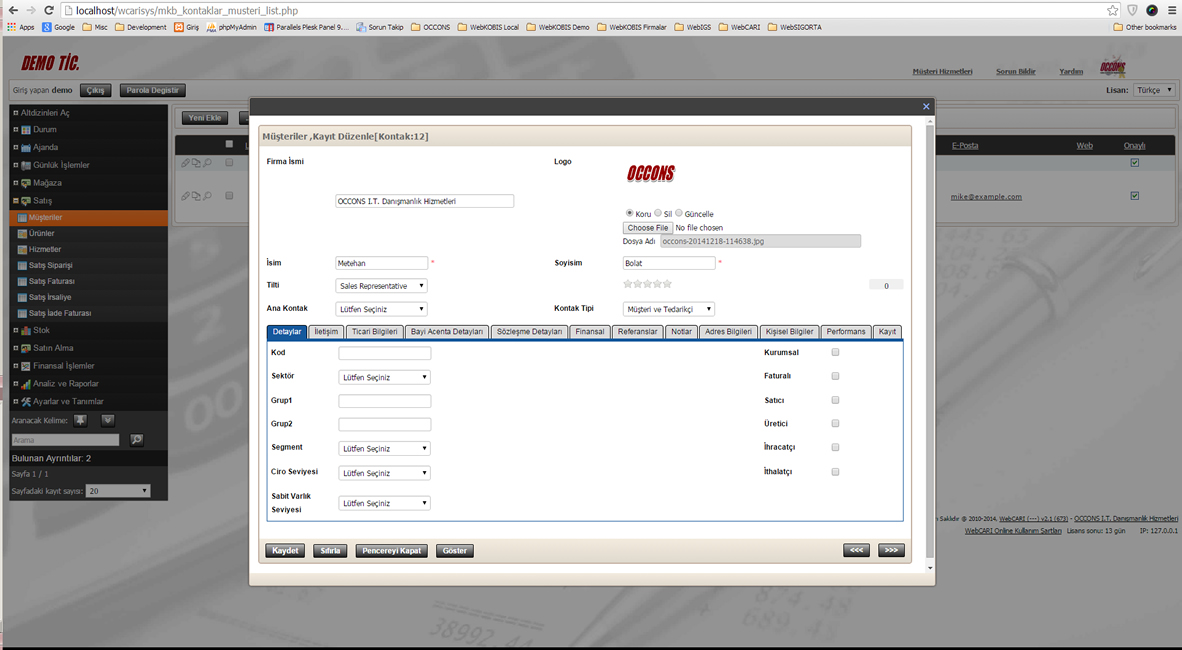
Task: Click the Hizmetler item icon
Action: pyautogui.click(x=22, y=250)
